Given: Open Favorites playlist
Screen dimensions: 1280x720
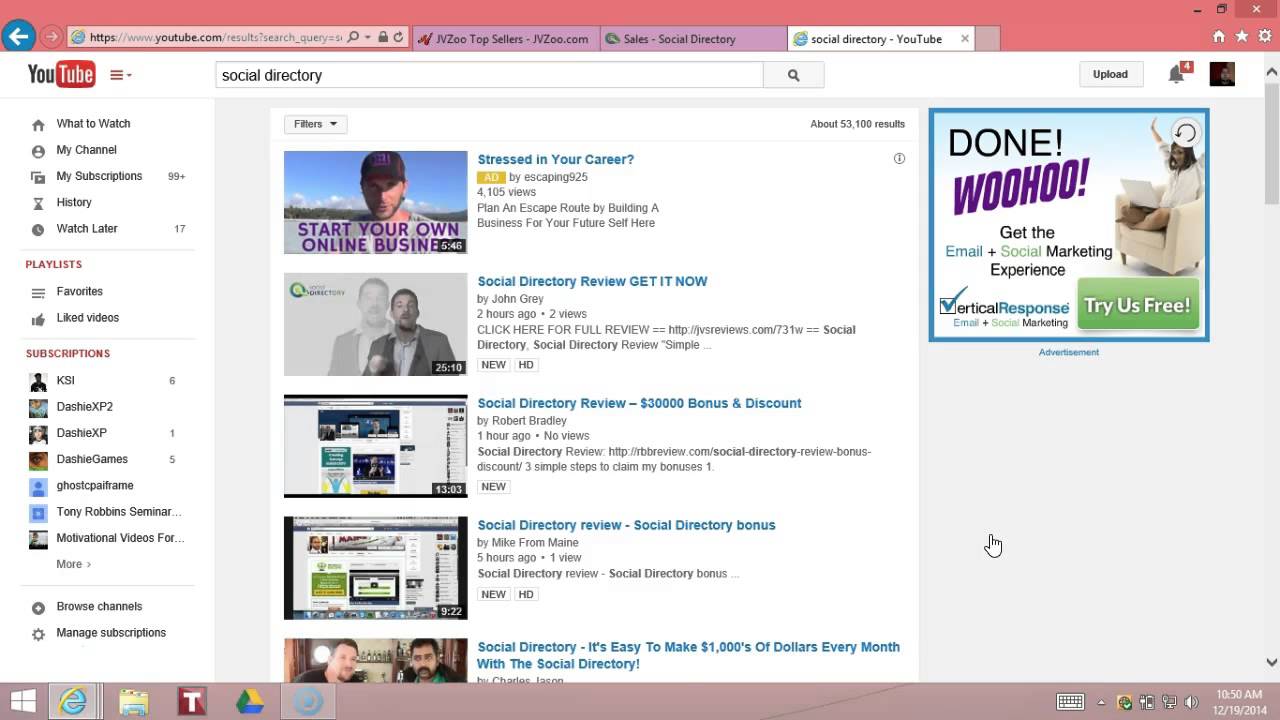Looking at the screenshot, I should [x=79, y=291].
